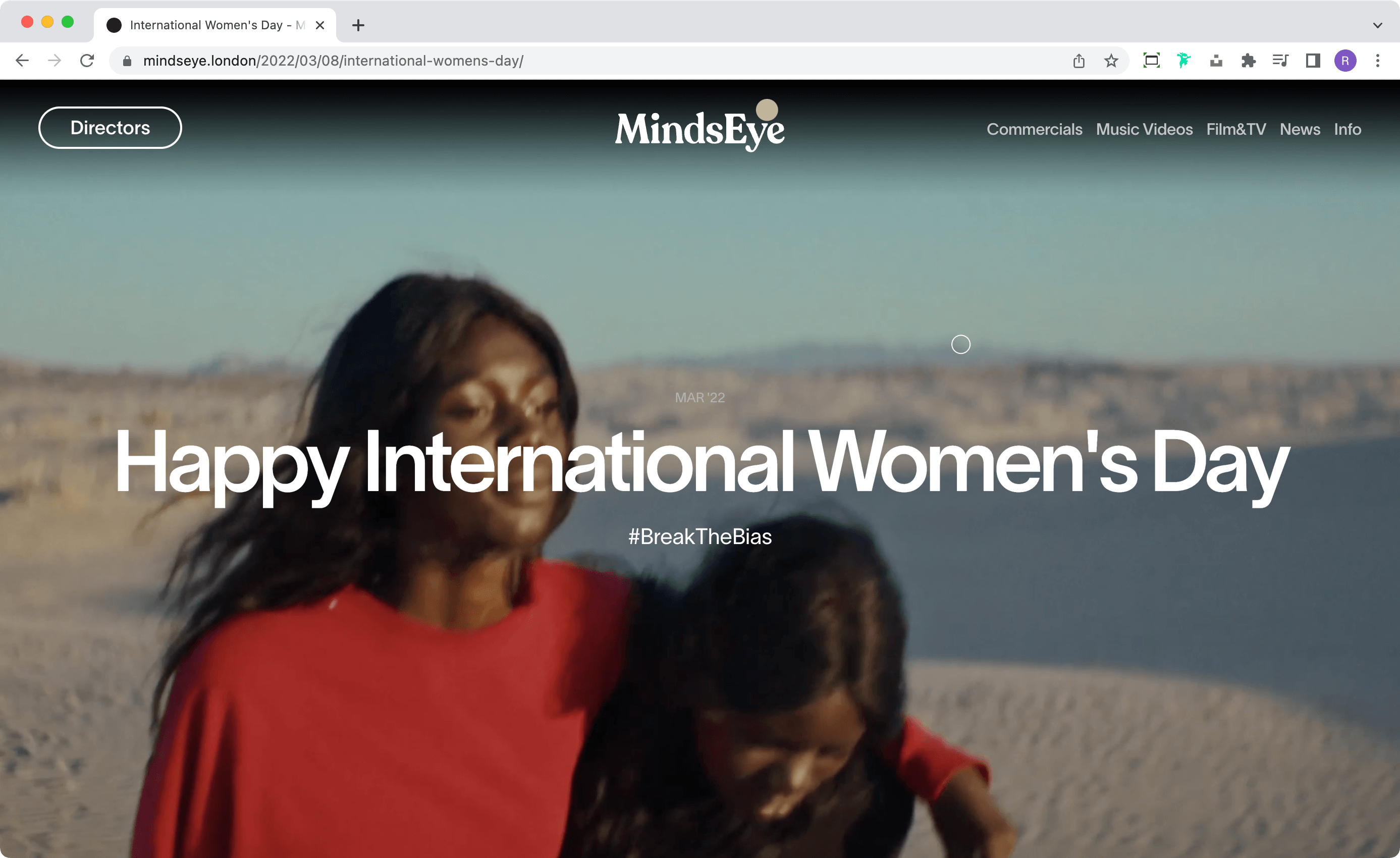Toggle the browser side panel icon

(x=1313, y=61)
